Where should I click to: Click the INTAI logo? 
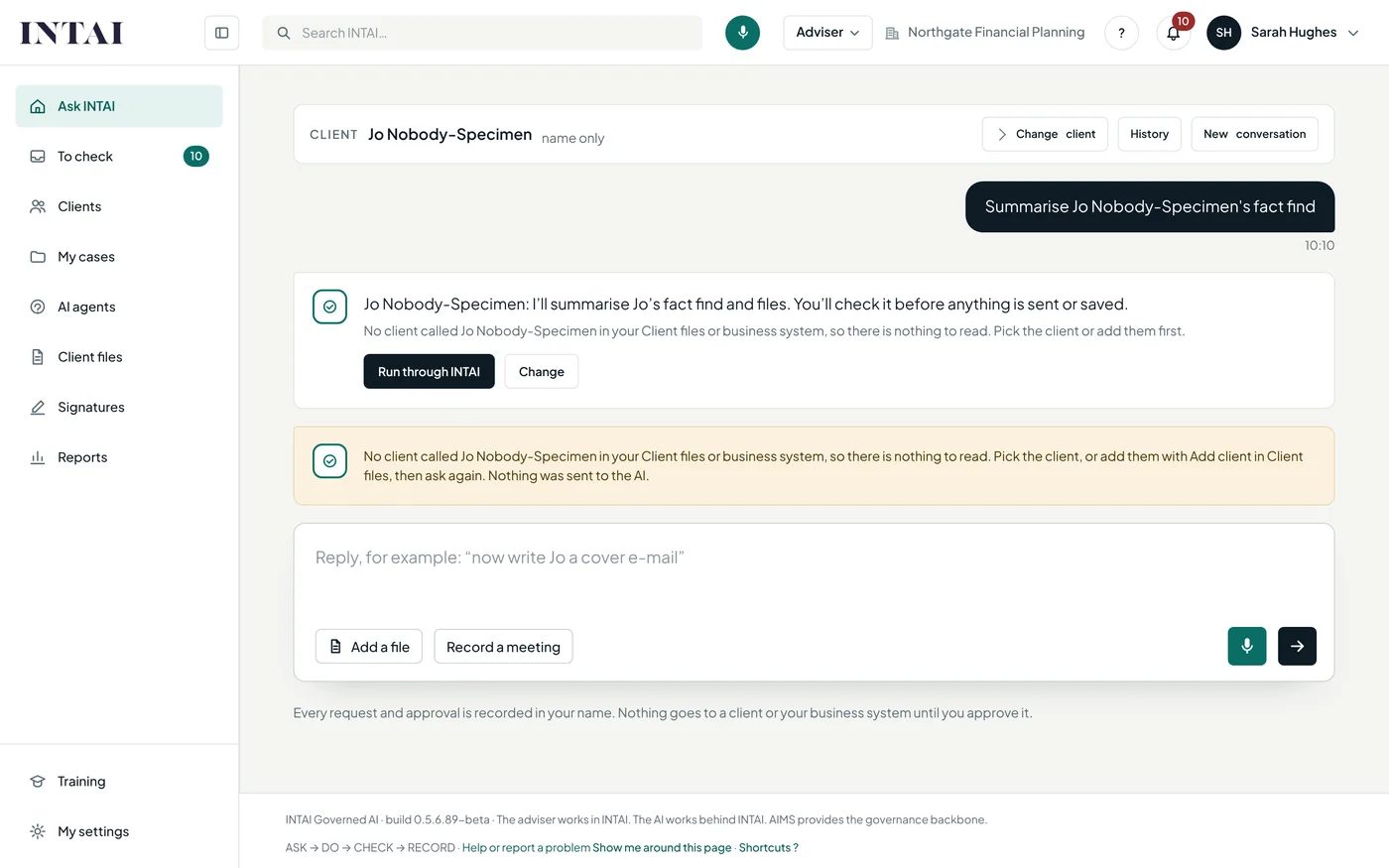(x=71, y=33)
